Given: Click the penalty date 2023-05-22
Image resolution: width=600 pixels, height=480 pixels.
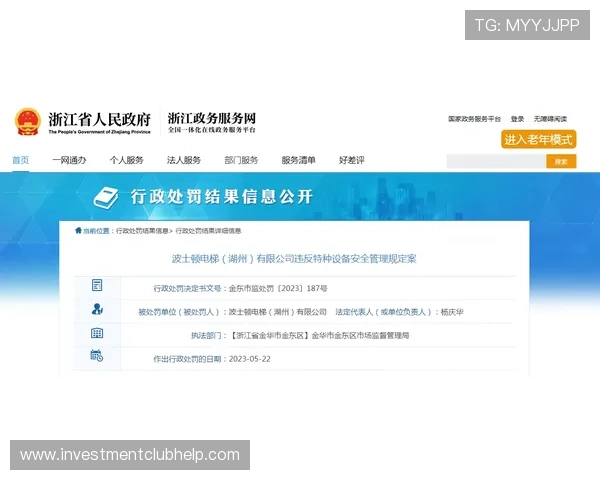Looking at the screenshot, I should point(249,359).
